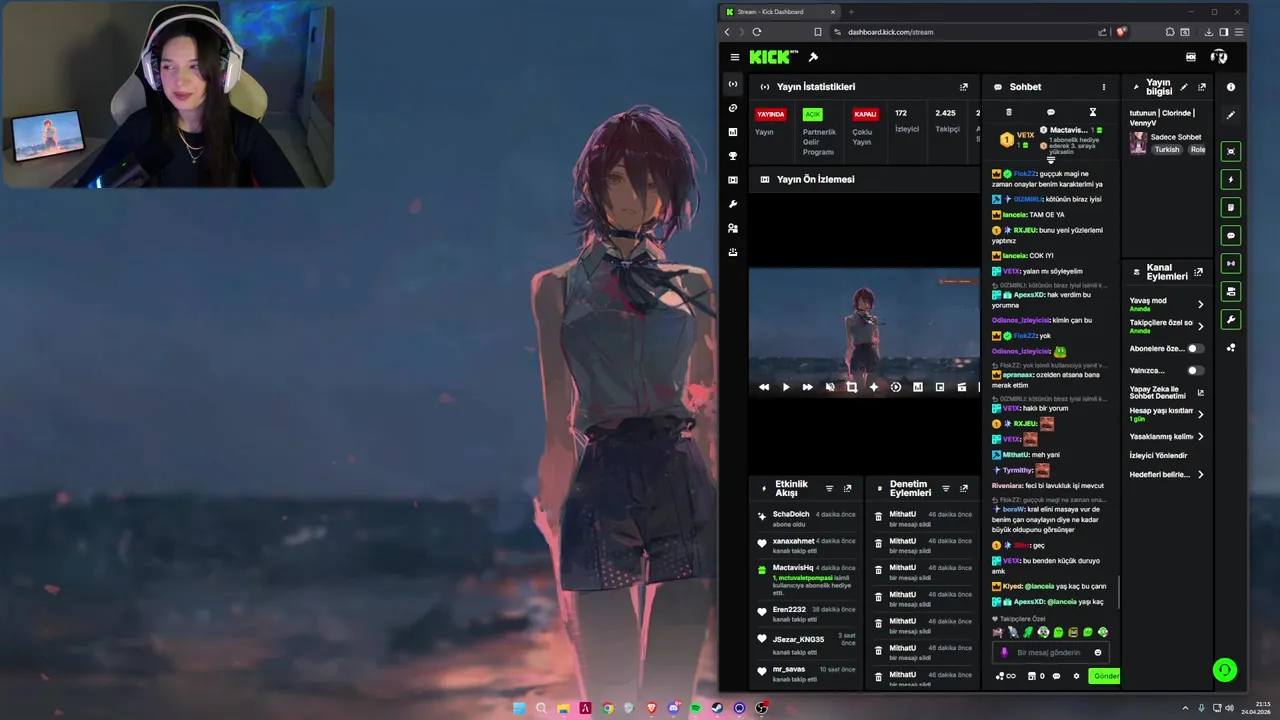The image size is (1280, 720).
Task: Open a new browser tab
Action: (852, 12)
